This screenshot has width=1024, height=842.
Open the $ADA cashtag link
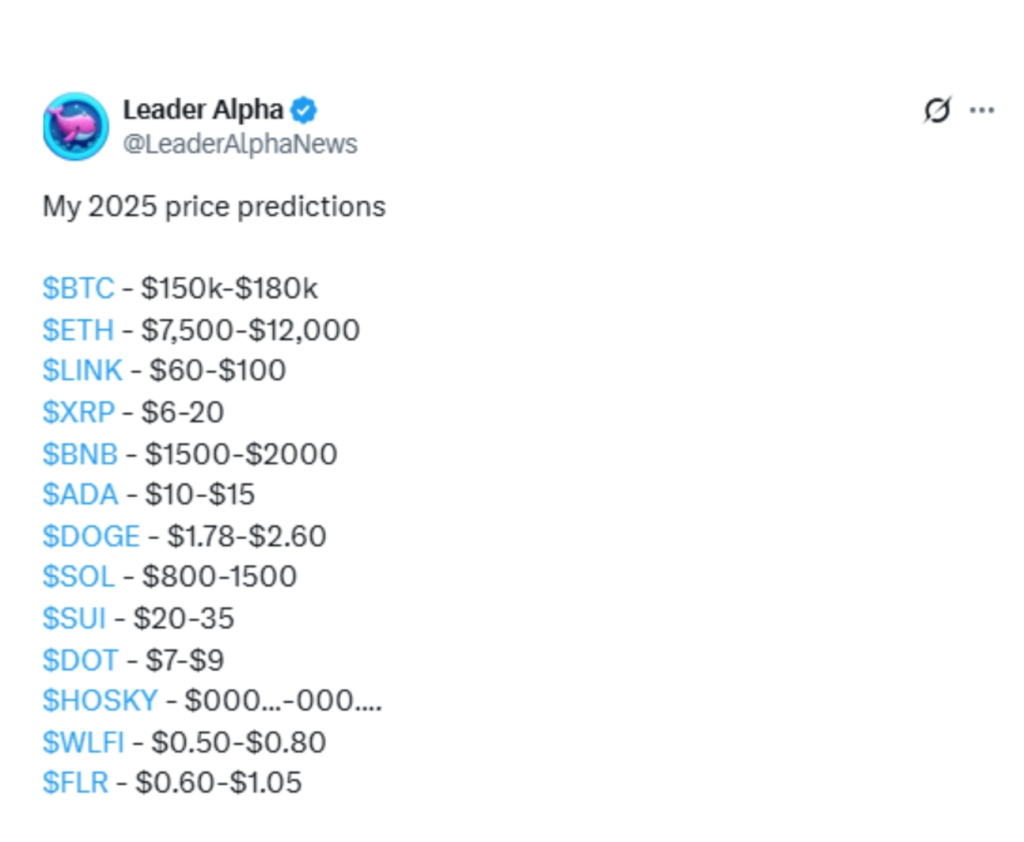pyautogui.click(x=80, y=494)
